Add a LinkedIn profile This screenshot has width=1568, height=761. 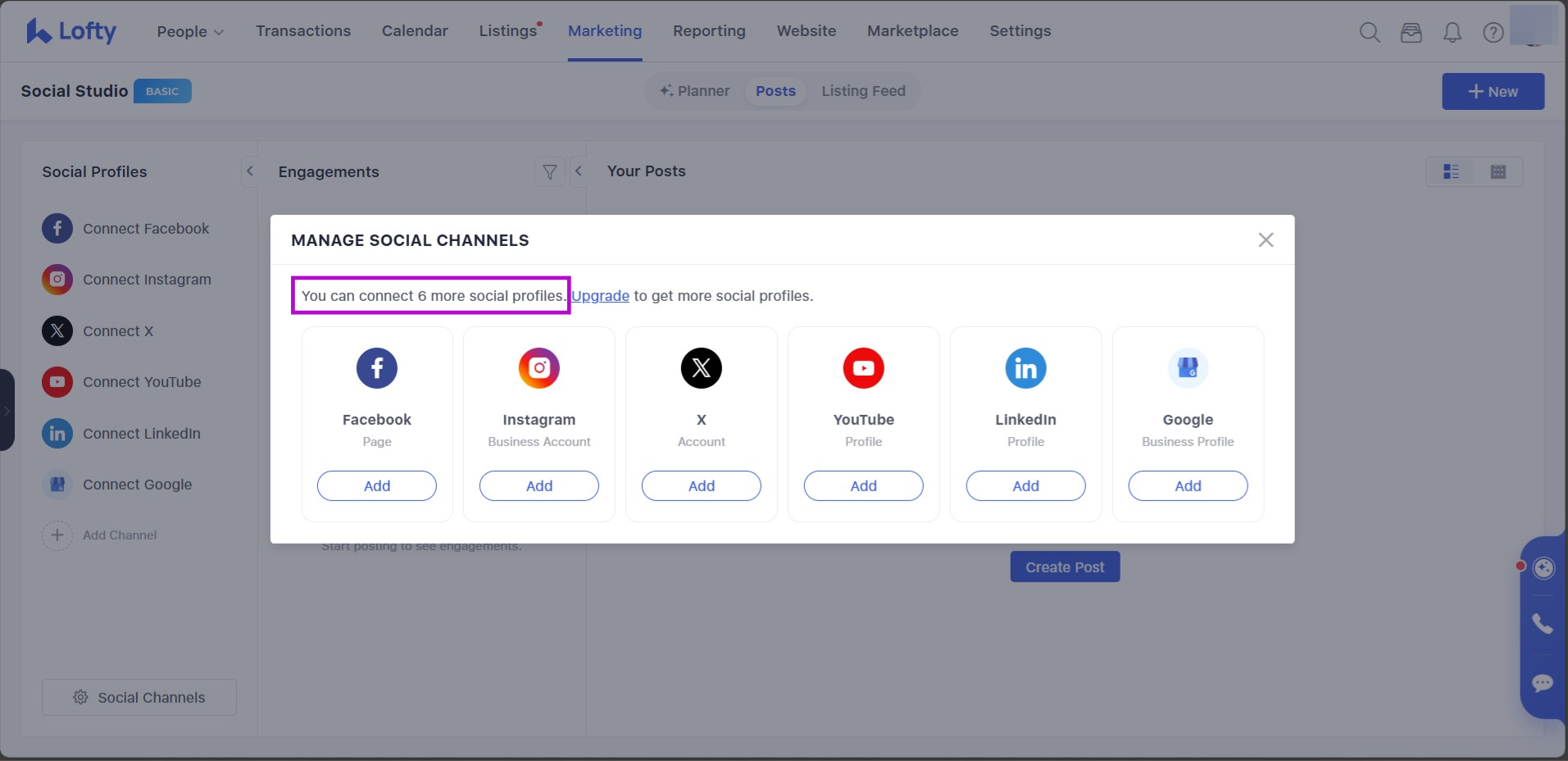1025,485
